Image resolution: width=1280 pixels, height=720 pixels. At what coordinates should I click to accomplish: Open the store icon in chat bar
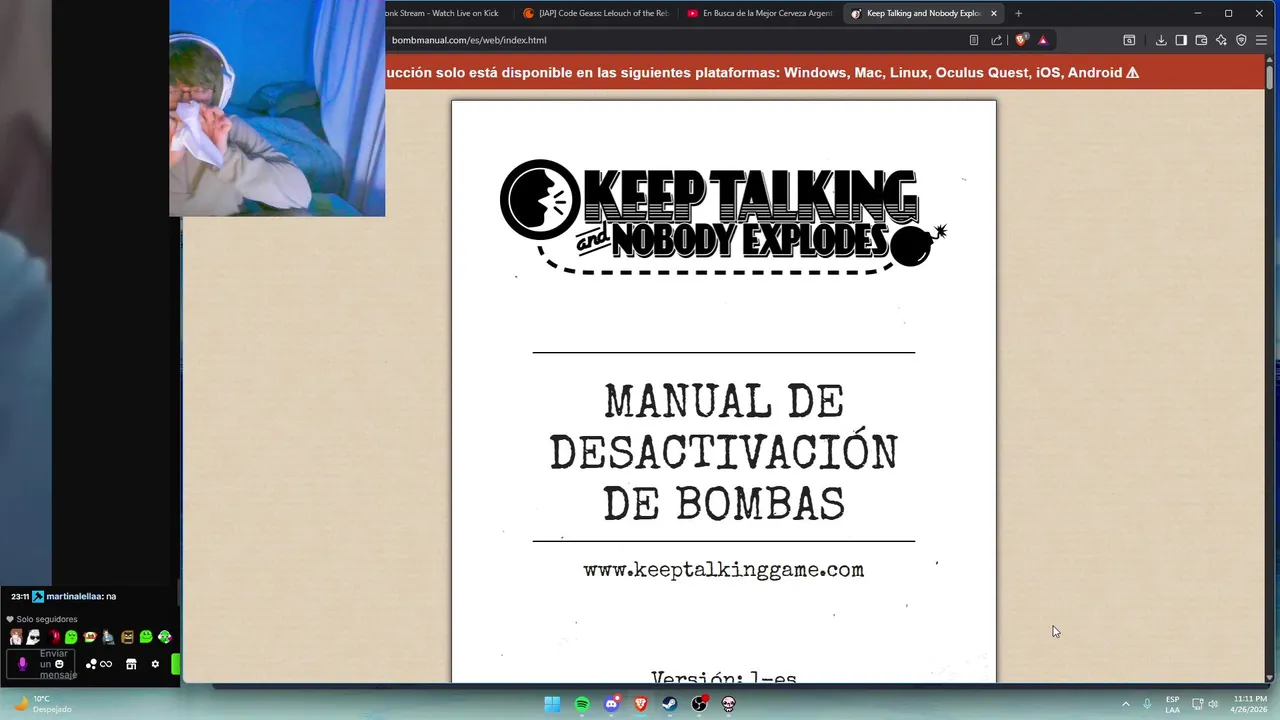coord(131,664)
